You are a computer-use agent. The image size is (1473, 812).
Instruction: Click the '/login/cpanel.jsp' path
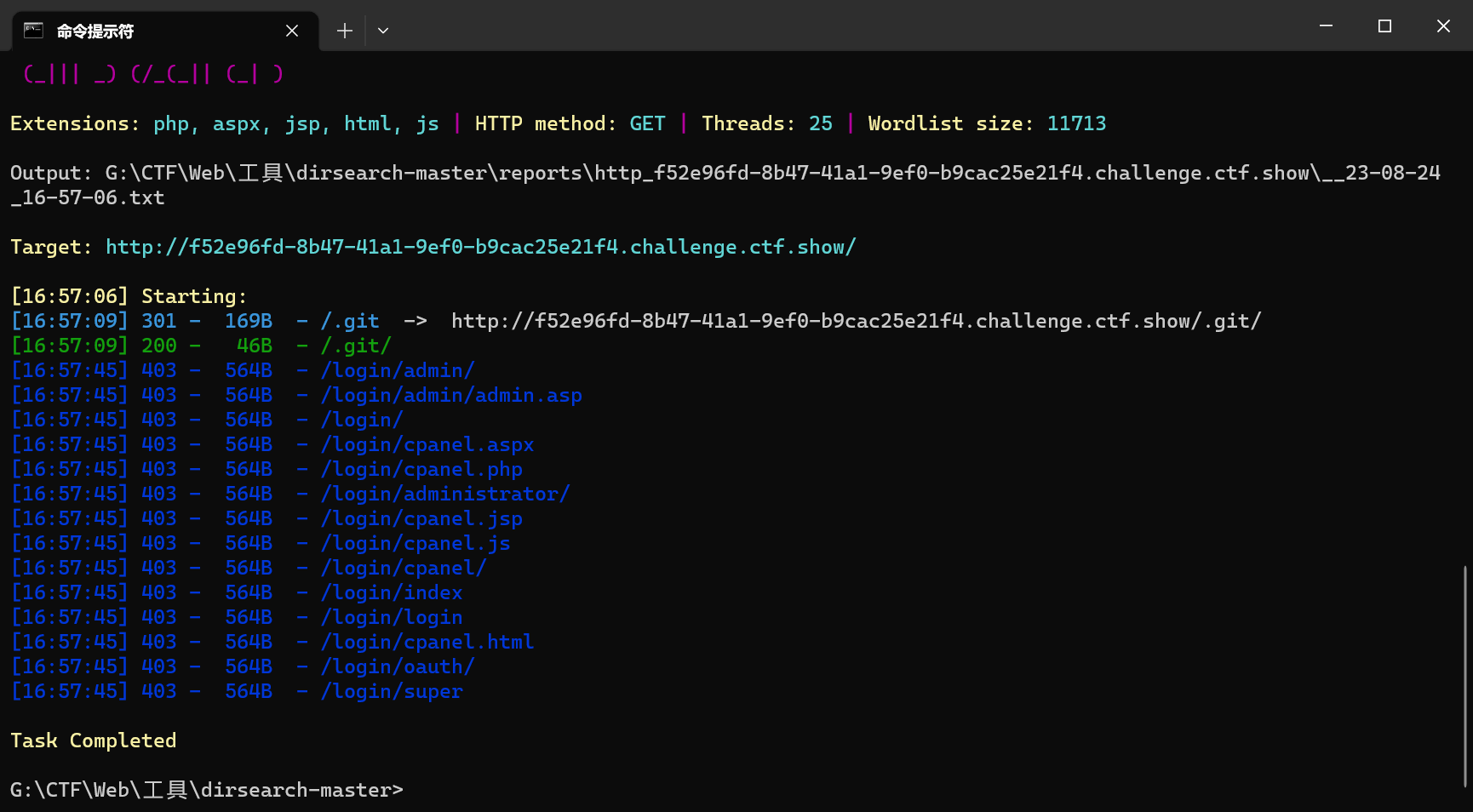pyautogui.click(x=421, y=518)
